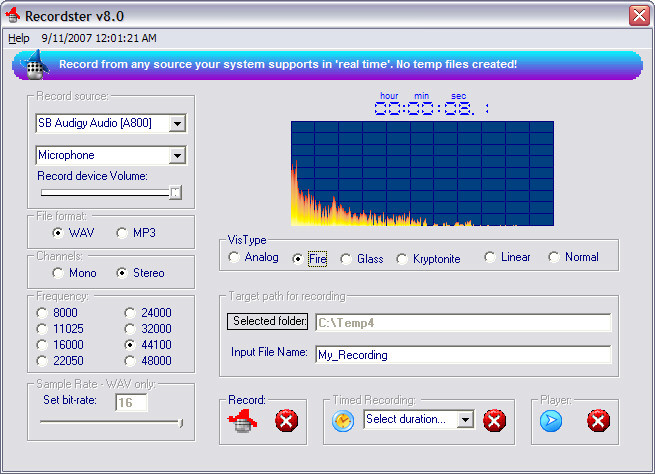This screenshot has height=474, width=655.
Task: Stop recording with red X in Record group
Action: click(287, 421)
